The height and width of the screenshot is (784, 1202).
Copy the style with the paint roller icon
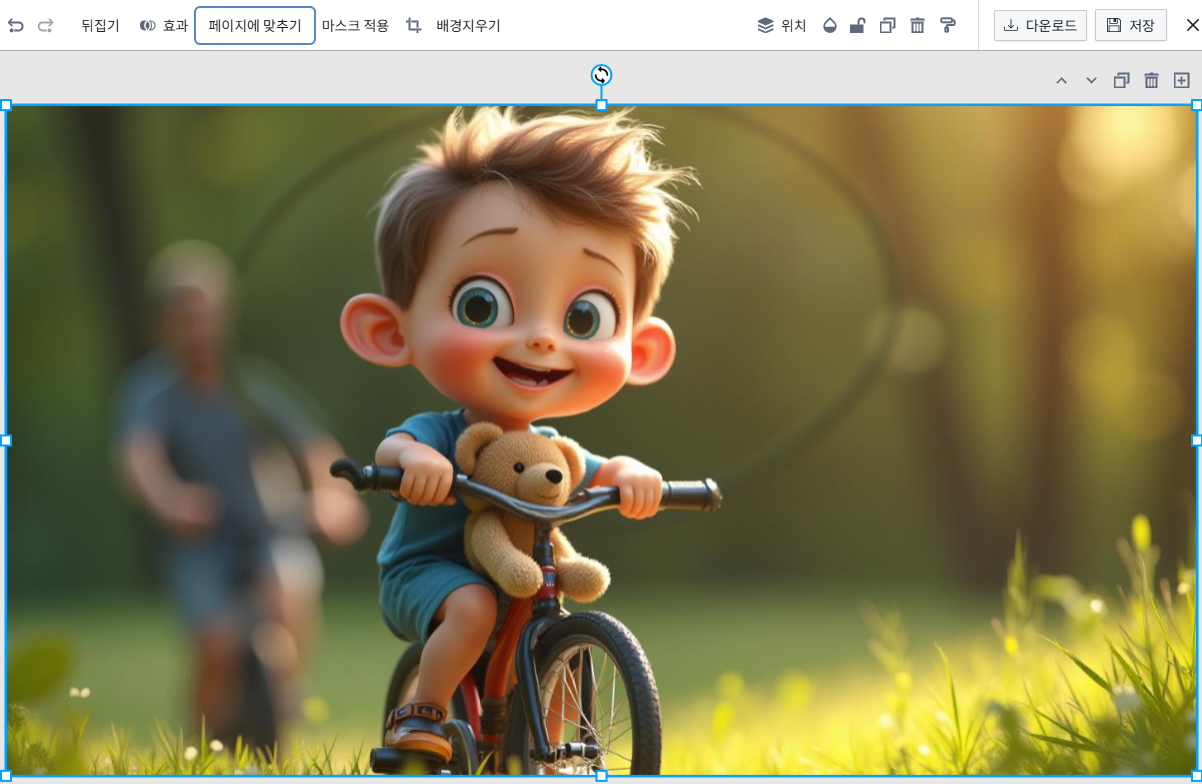pyautogui.click(x=948, y=25)
